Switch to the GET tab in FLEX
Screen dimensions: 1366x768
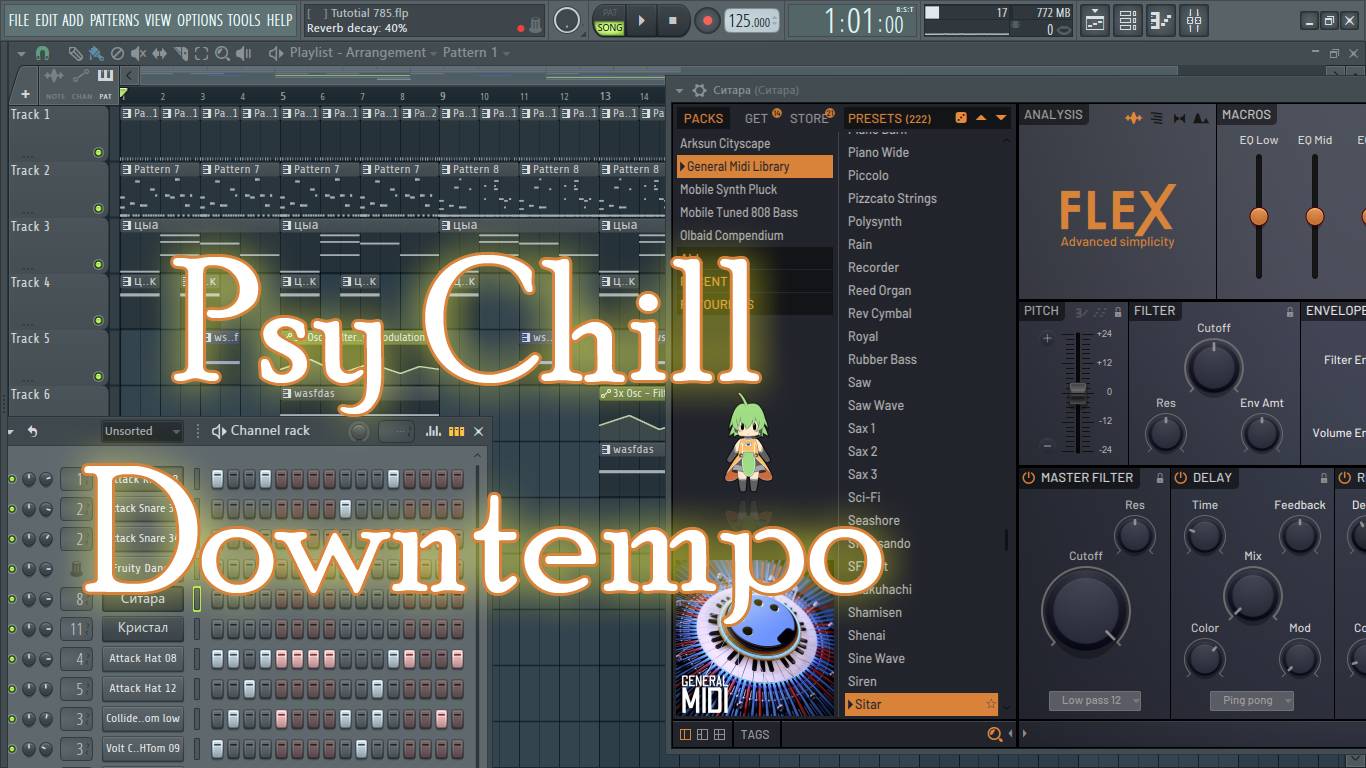pyautogui.click(x=756, y=118)
